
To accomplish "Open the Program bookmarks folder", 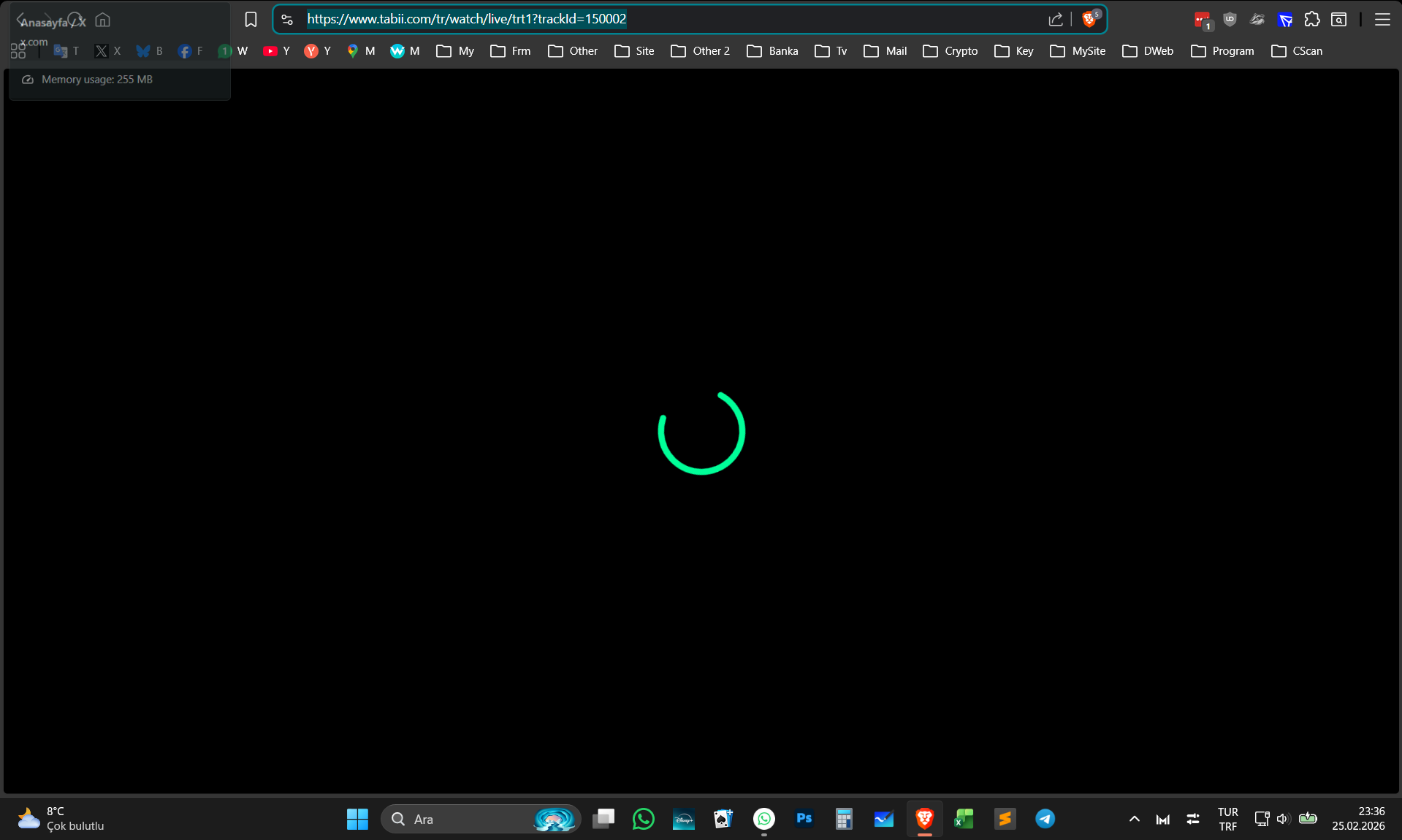I will pyautogui.click(x=1222, y=51).
